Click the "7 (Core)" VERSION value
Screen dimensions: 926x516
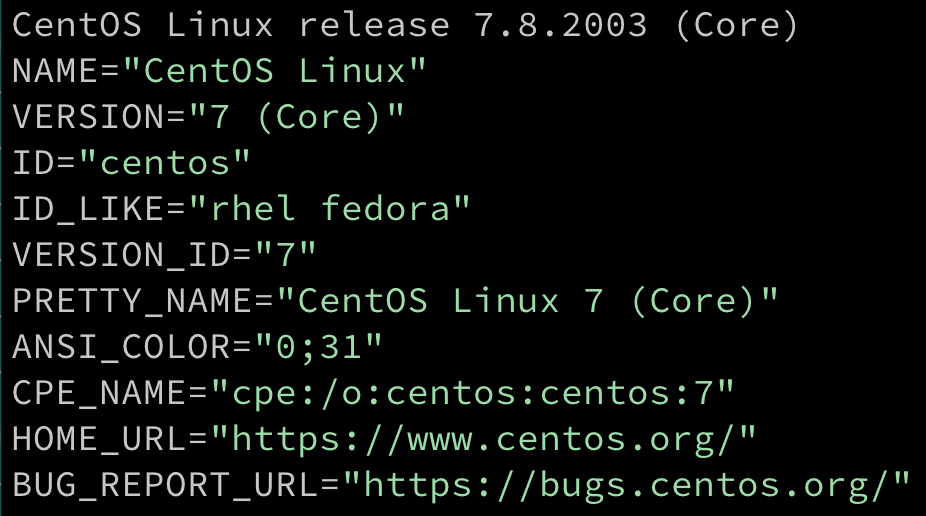(x=298, y=117)
